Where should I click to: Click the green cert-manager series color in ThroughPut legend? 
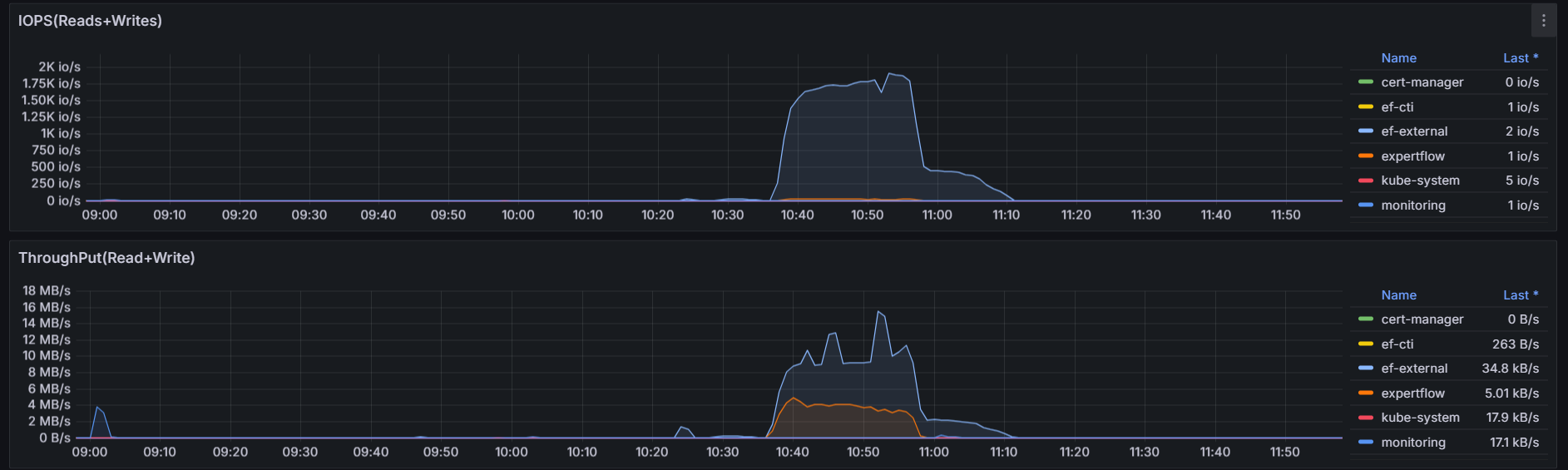[x=1365, y=319]
